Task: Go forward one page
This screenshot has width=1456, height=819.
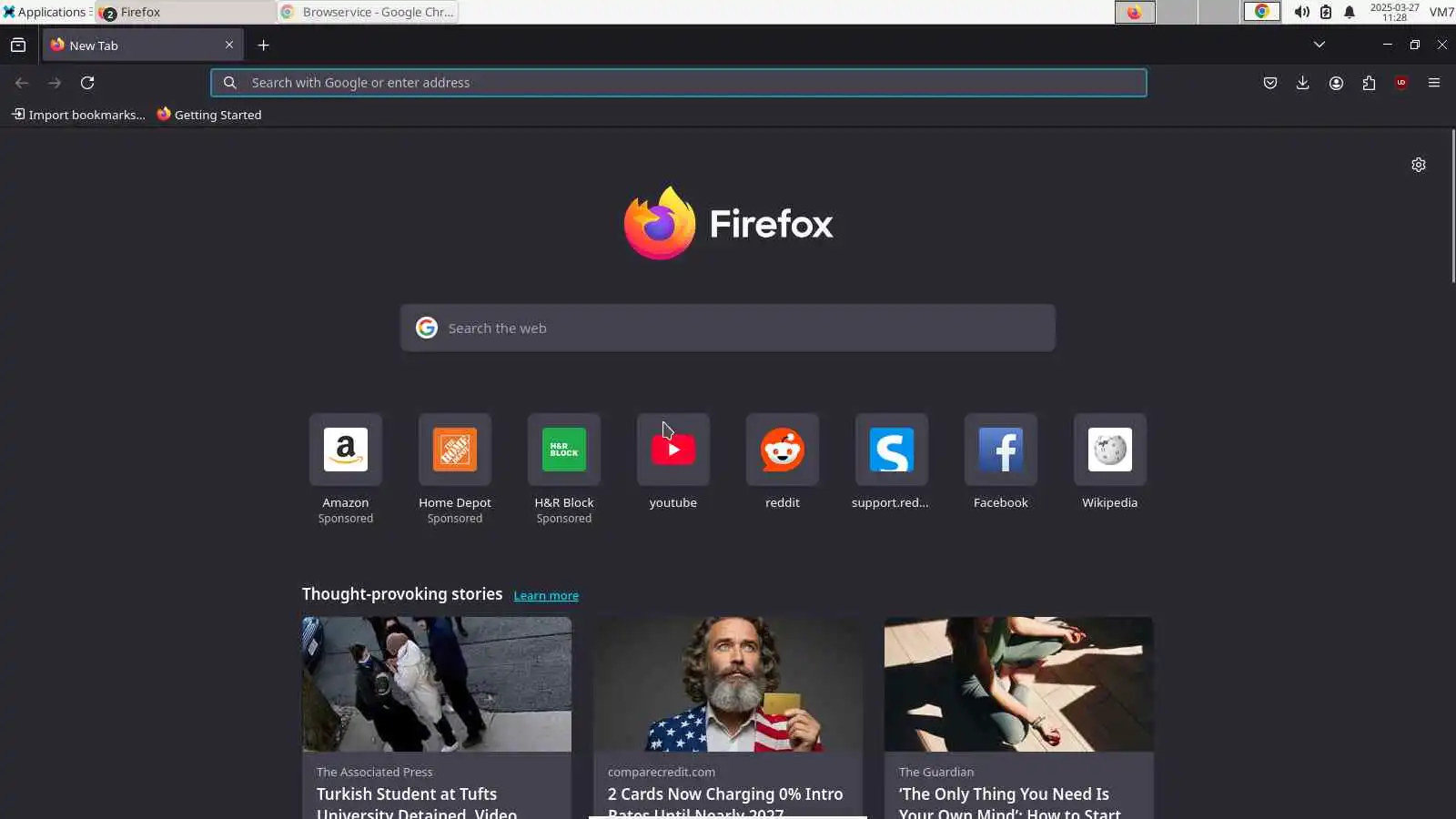Action: pyautogui.click(x=55, y=83)
